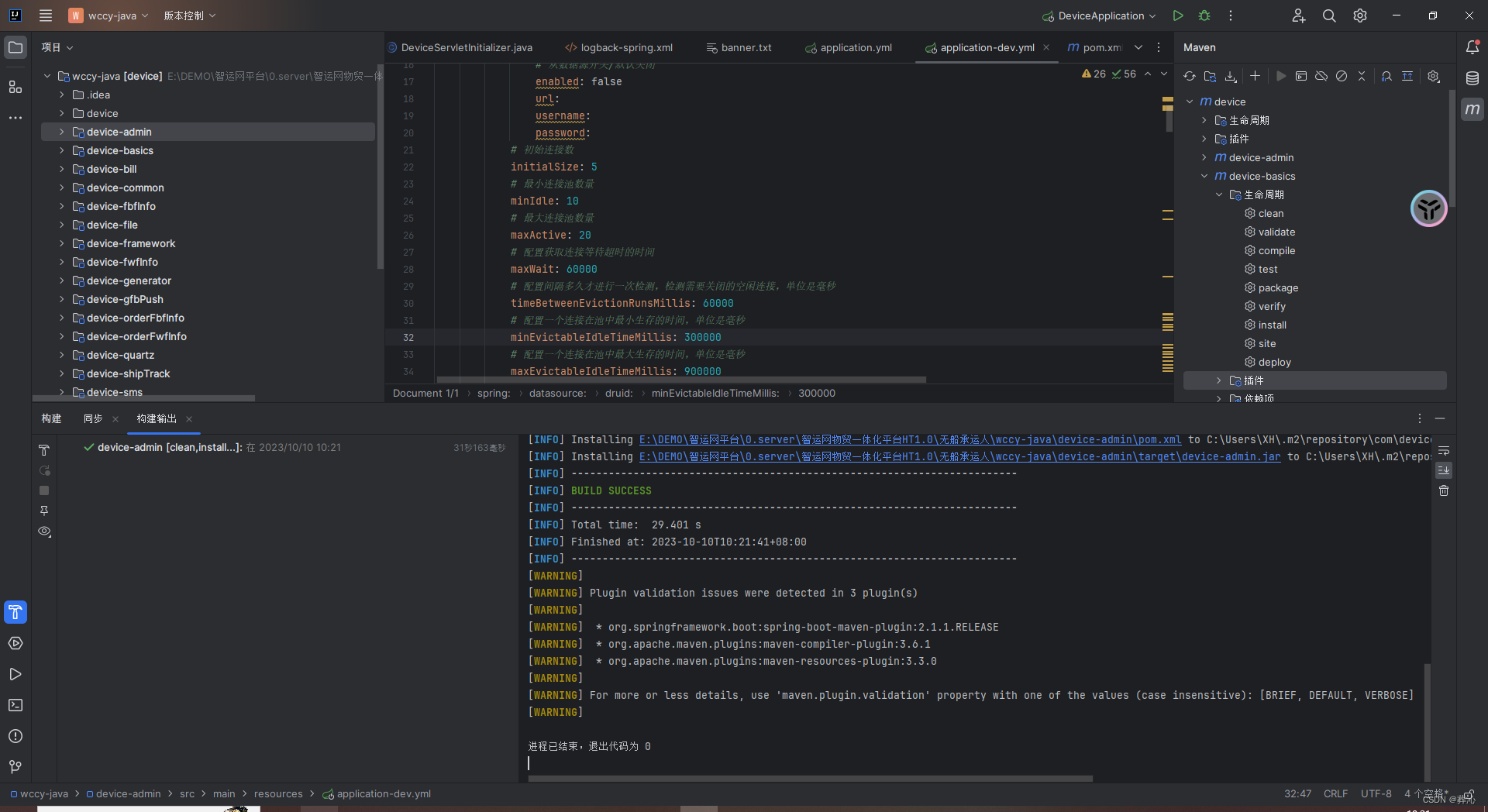Screen dimensions: 1488x812
Task: Expand the device-admin folder in project tree
Action: tap(62, 132)
